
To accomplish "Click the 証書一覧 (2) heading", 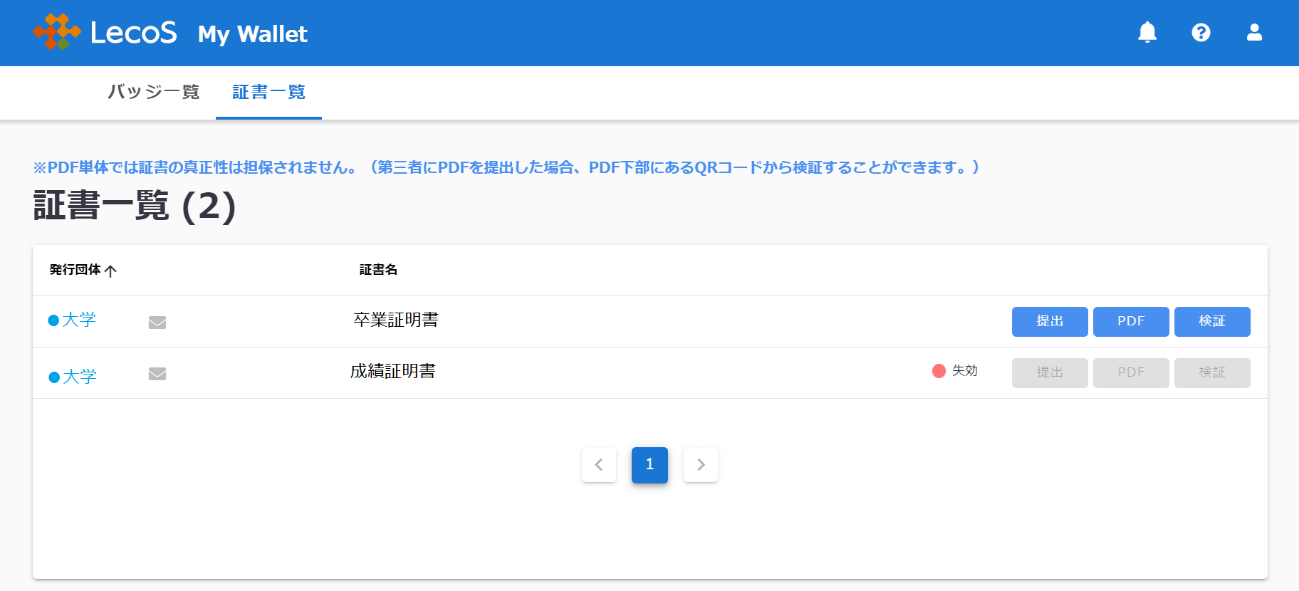I will 135,206.
